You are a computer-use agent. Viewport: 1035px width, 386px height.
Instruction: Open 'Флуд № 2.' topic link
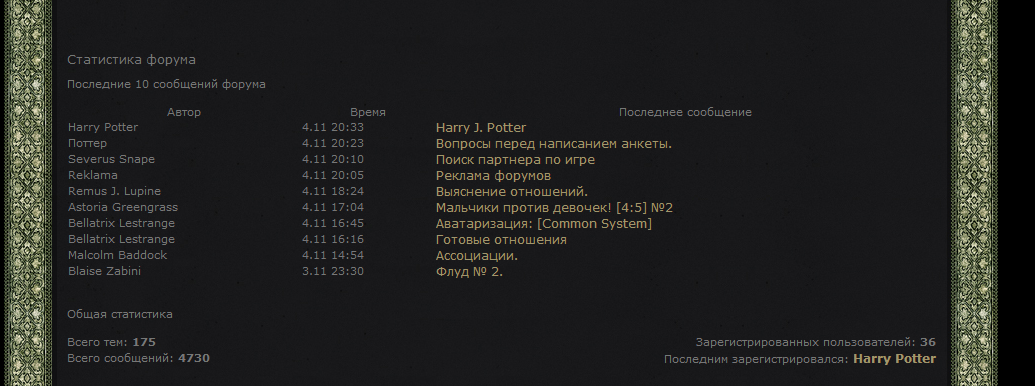click(469, 271)
